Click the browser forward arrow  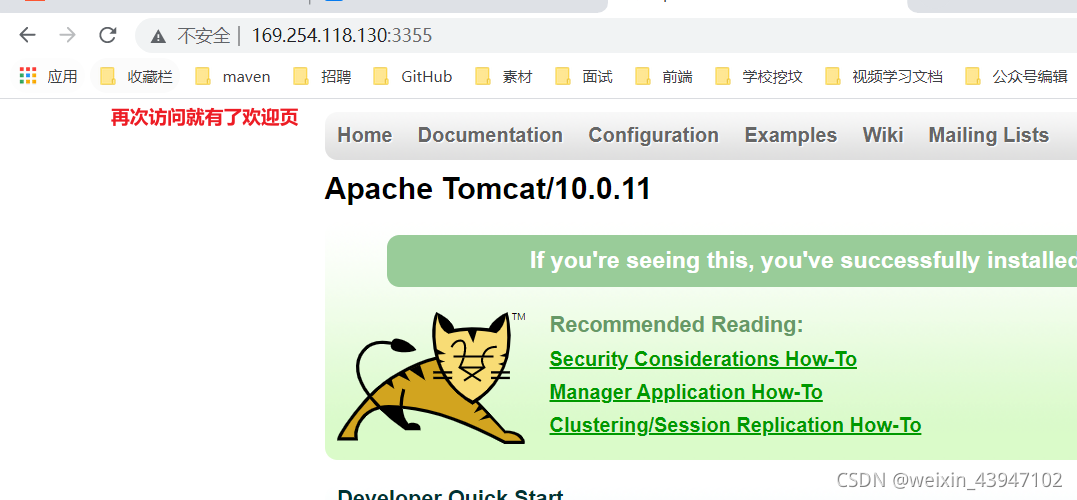click(x=67, y=35)
